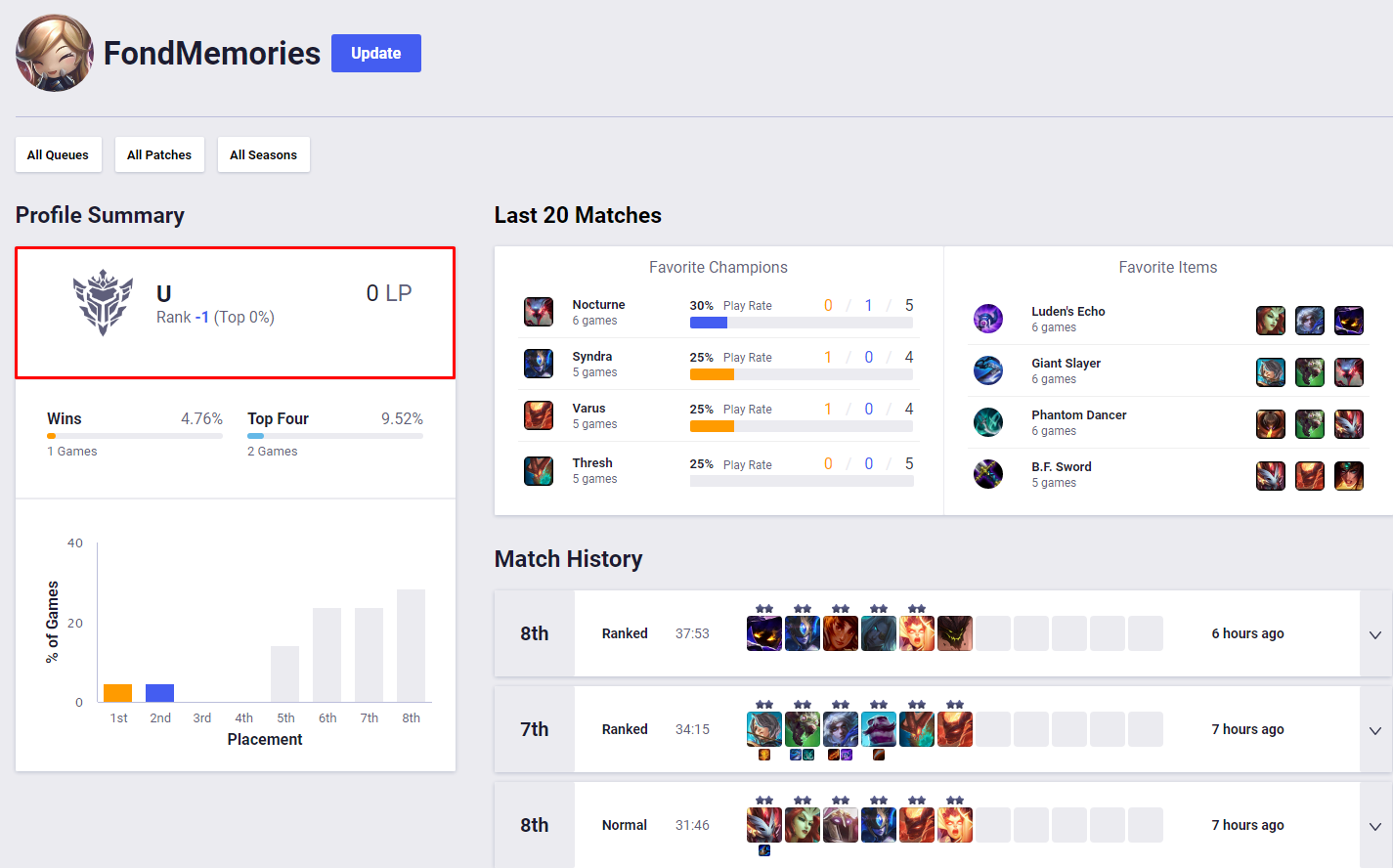Click Thresh's empty play rate bar
This screenshot has width=1393, height=868.
tap(802, 481)
